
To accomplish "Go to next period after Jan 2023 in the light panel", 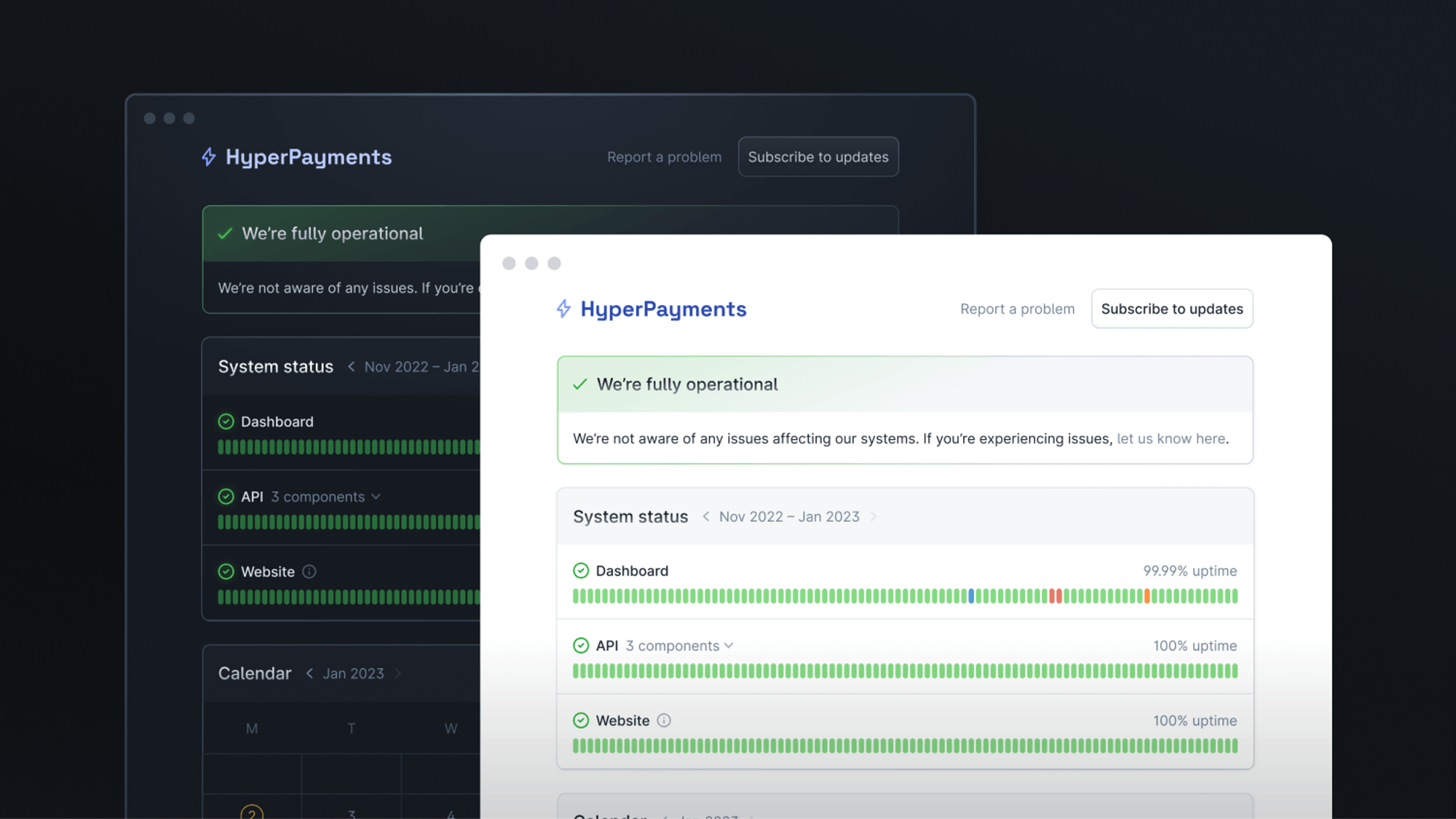I will click(874, 516).
